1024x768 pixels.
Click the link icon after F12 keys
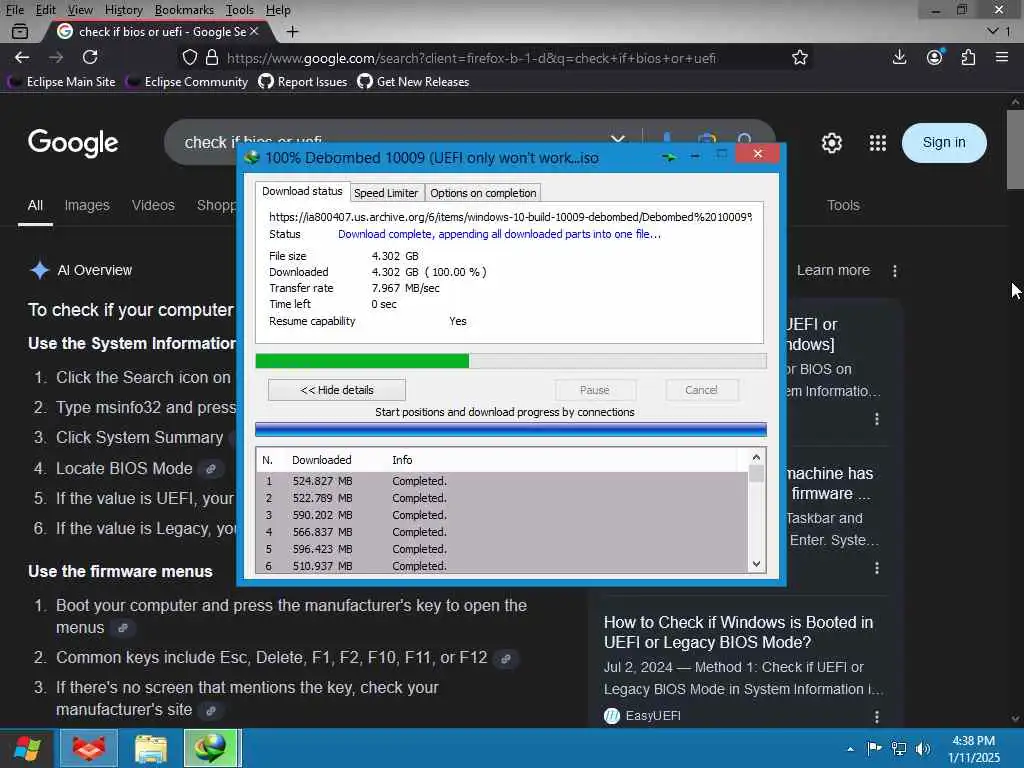pyautogui.click(x=505, y=658)
